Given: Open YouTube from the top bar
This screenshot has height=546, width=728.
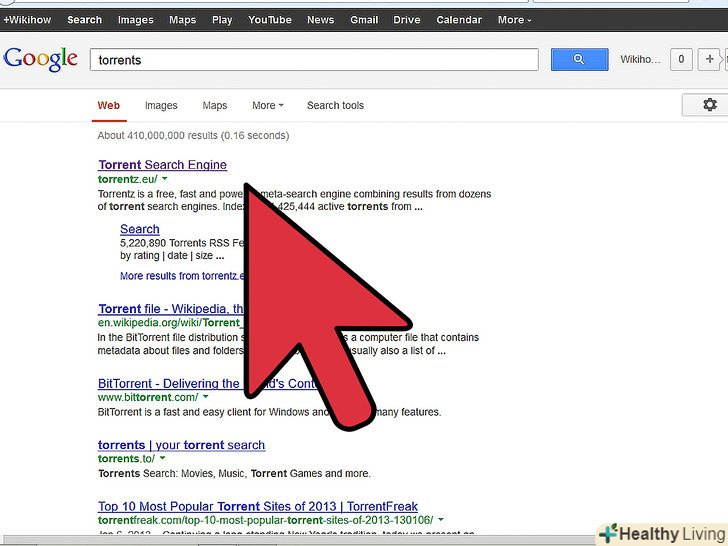Looking at the screenshot, I should (x=270, y=20).
